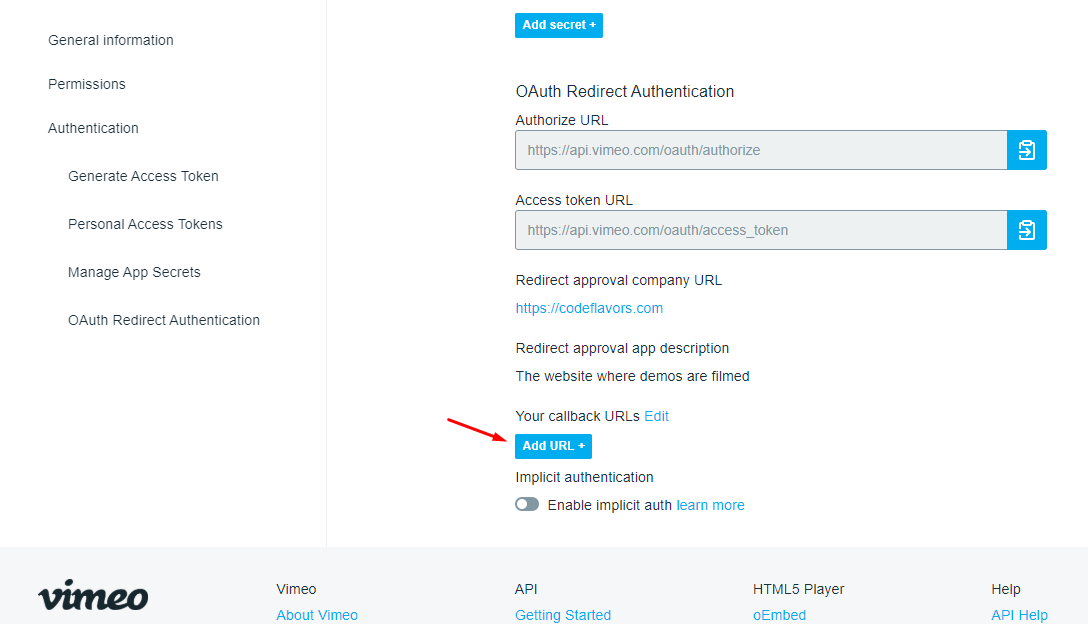The image size is (1088, 624).
Task: Follow the implicit auth learn more link
Action: 711,505
